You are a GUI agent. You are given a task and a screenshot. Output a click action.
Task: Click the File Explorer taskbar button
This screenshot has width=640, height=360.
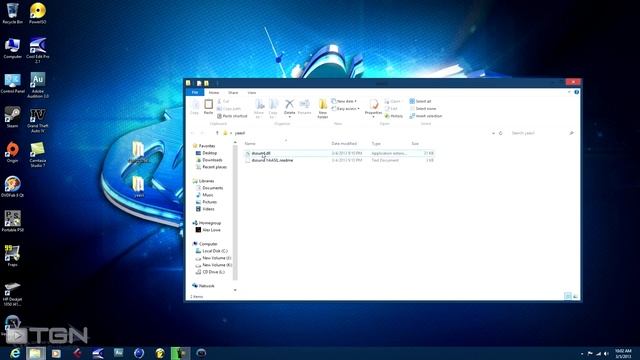tap(35, 353)
